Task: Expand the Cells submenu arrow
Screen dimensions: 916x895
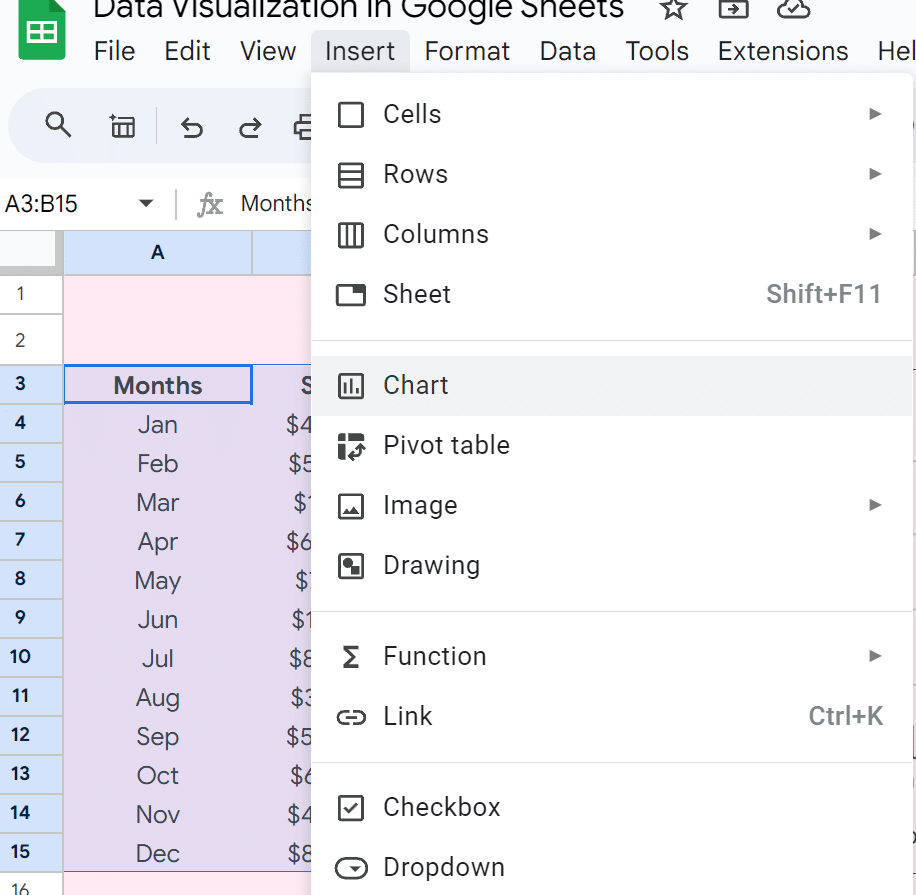Action: pyautogui.click(x=875, y=114)
